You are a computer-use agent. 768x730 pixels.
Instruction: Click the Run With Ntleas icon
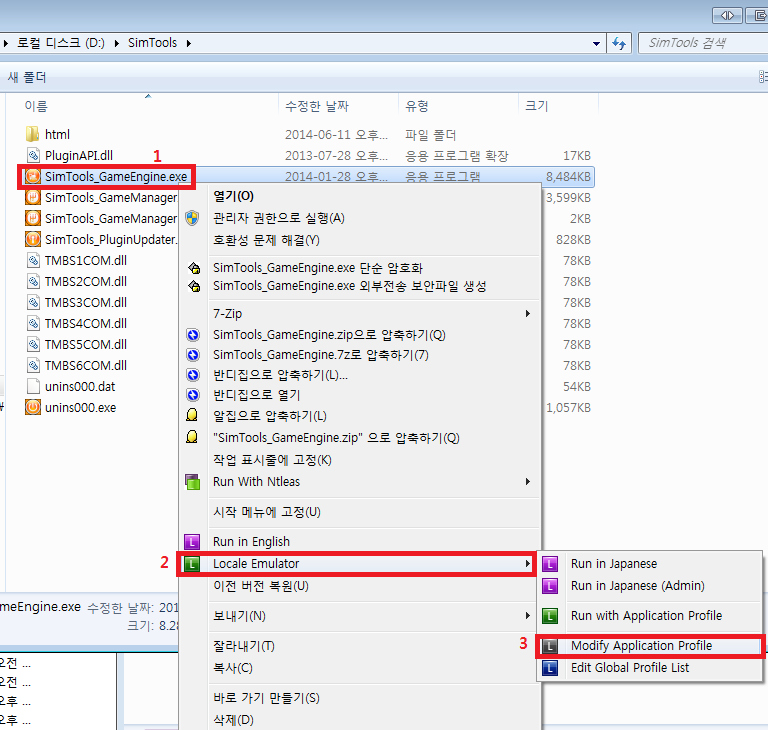(192, 482)
